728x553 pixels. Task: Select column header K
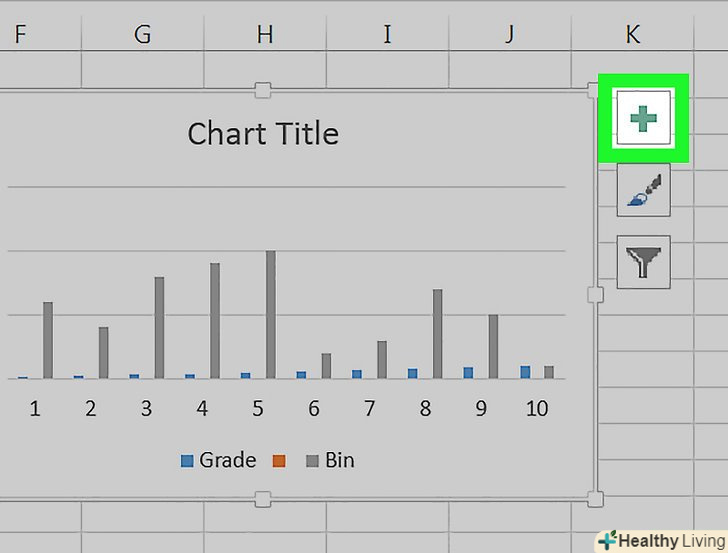(x=632, y=35)
